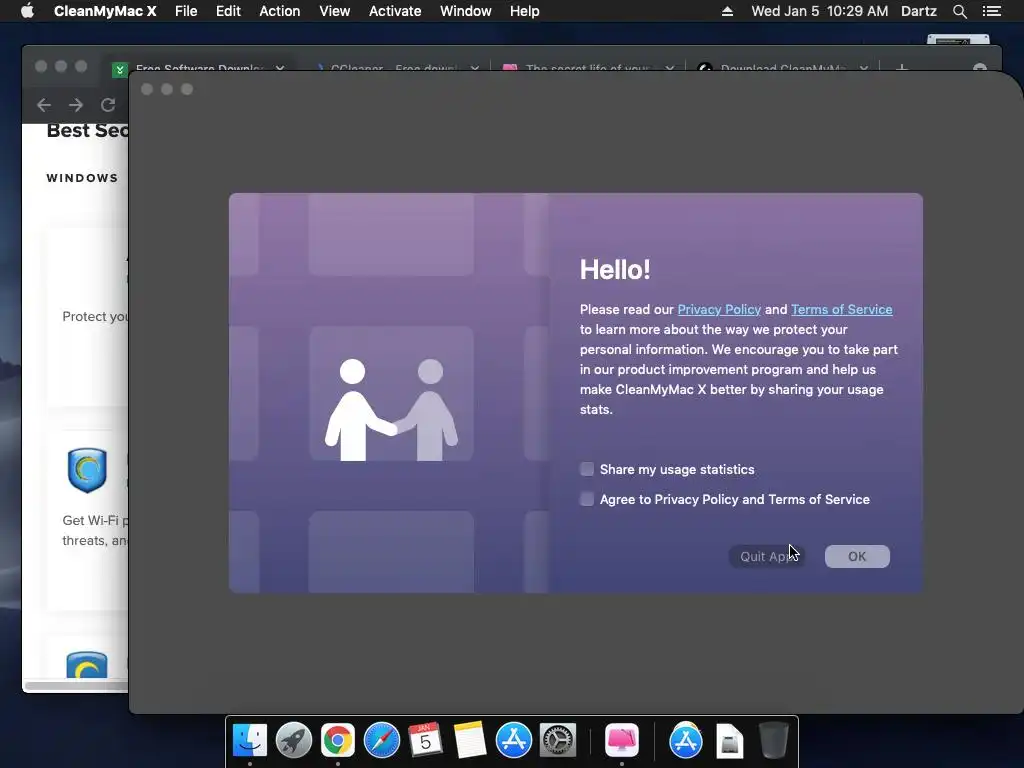Open Calendar icon showing 5 in Dock
Screen dimensions: 1024x768
425,741
